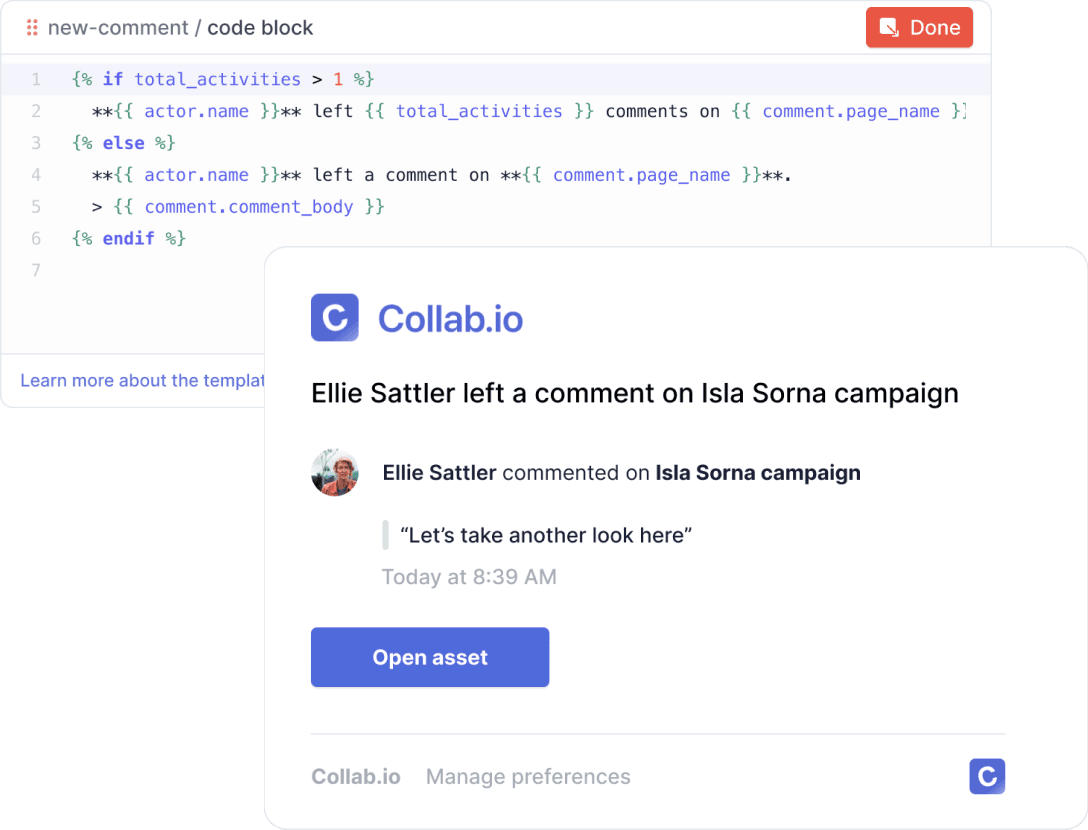Click the code block breadcrumb label
Viewport: 1088px width, 830px height.
click(x=260, y=28)
